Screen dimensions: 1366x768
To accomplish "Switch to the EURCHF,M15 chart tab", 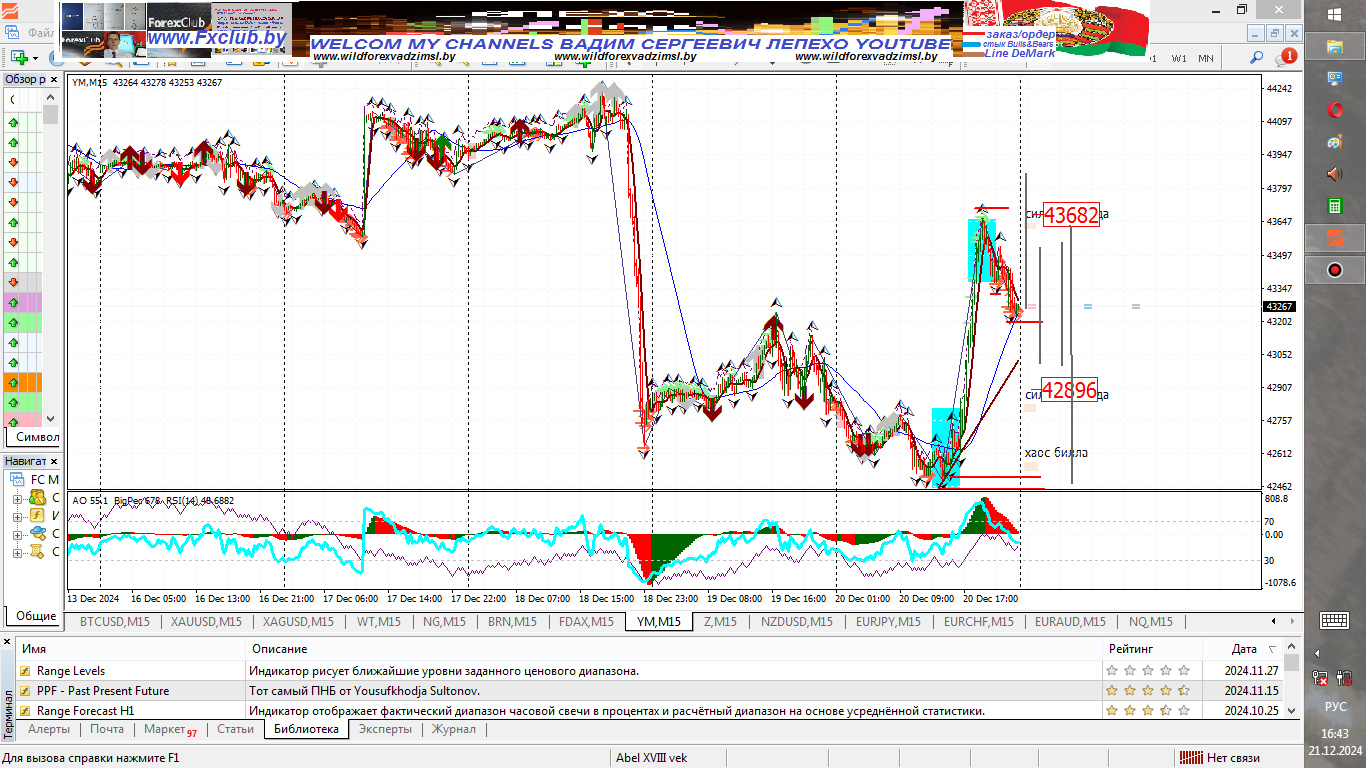I will click(x=979, y=622).
